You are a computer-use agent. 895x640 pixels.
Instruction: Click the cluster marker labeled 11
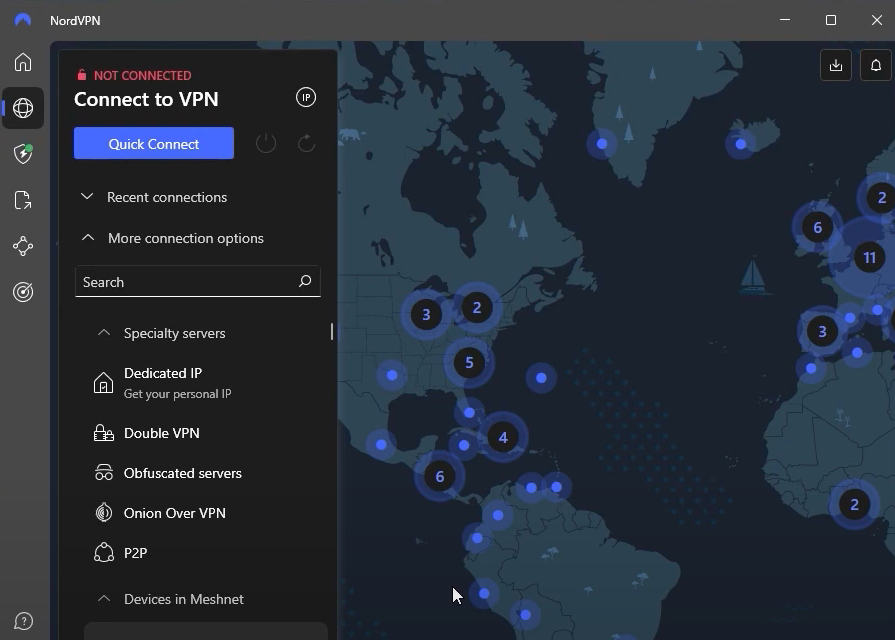point(869,257)
